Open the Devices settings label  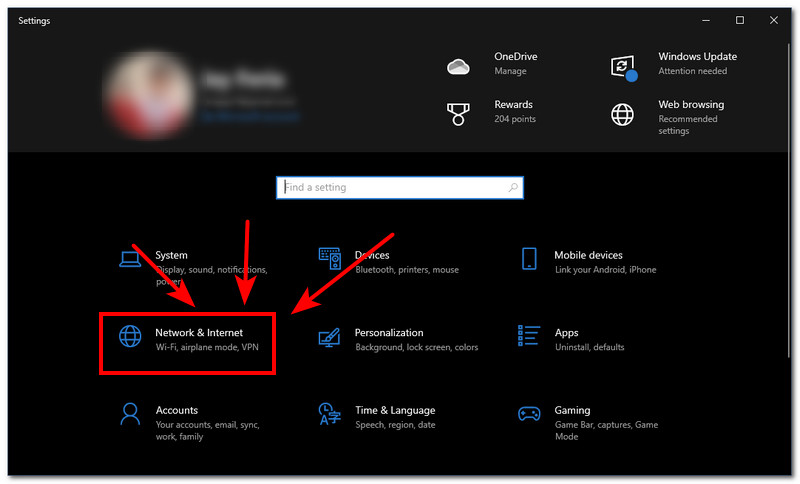click(372, 255)
